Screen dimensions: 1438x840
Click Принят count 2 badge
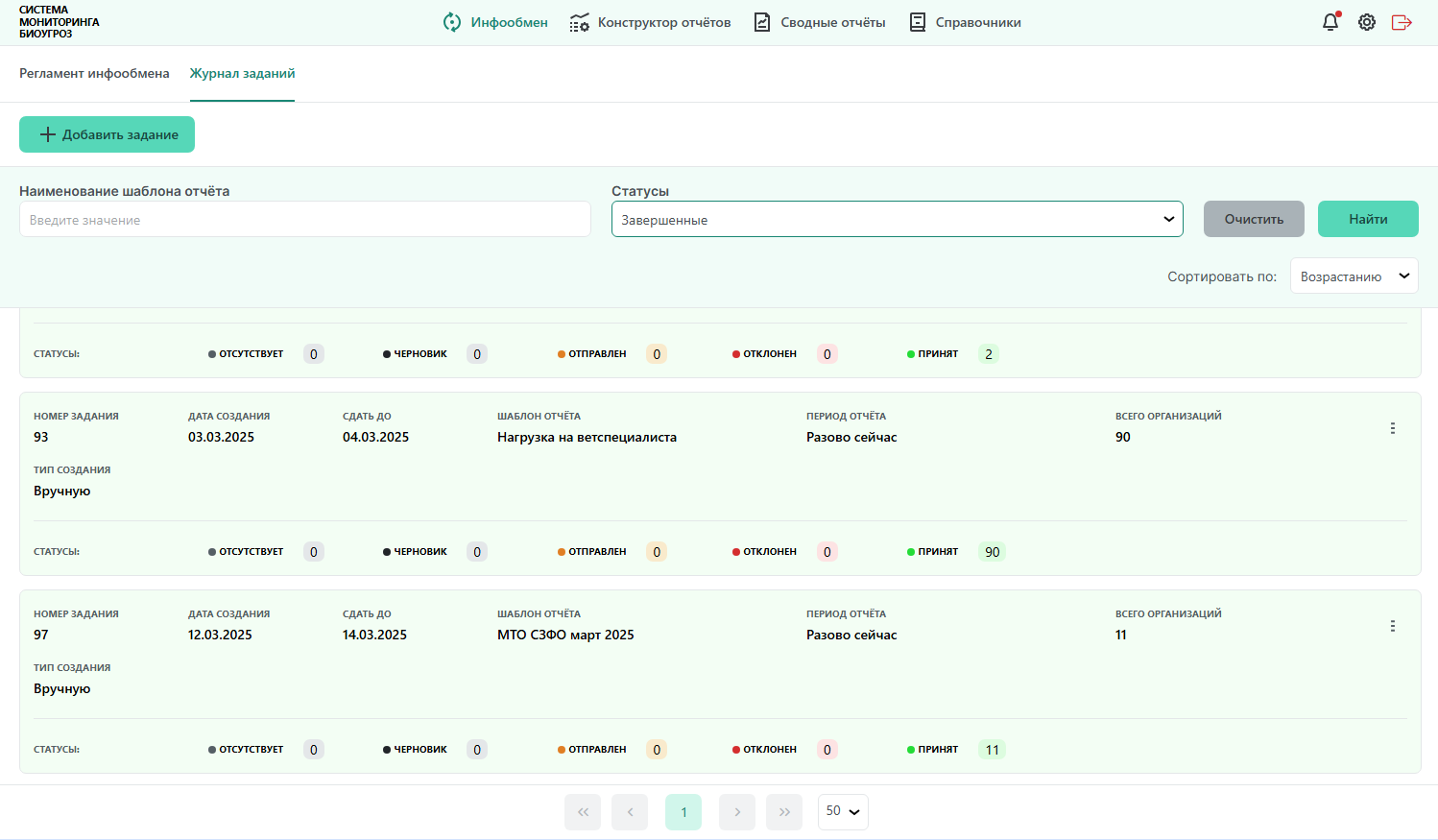tap(989, 354)
